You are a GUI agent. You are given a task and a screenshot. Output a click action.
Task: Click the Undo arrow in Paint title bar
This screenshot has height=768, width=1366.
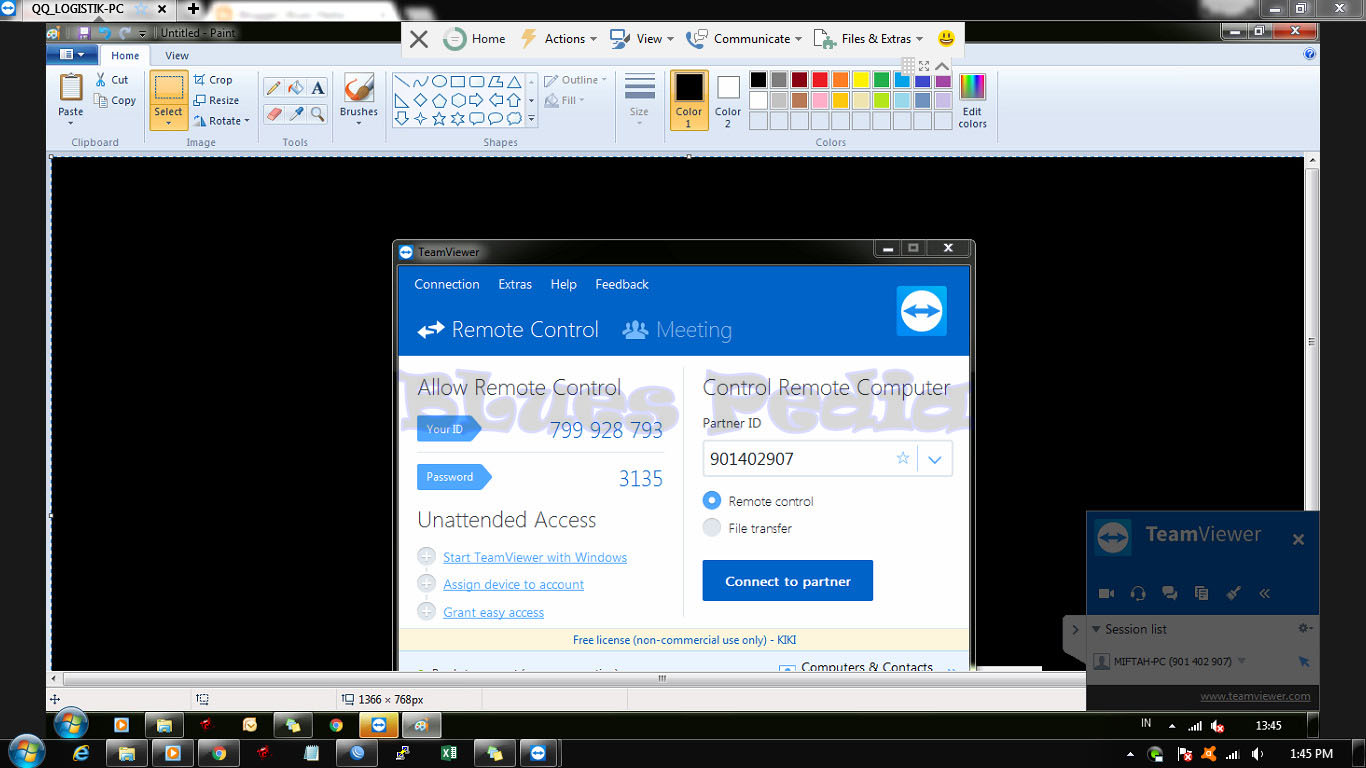click(x=105, y=33)
